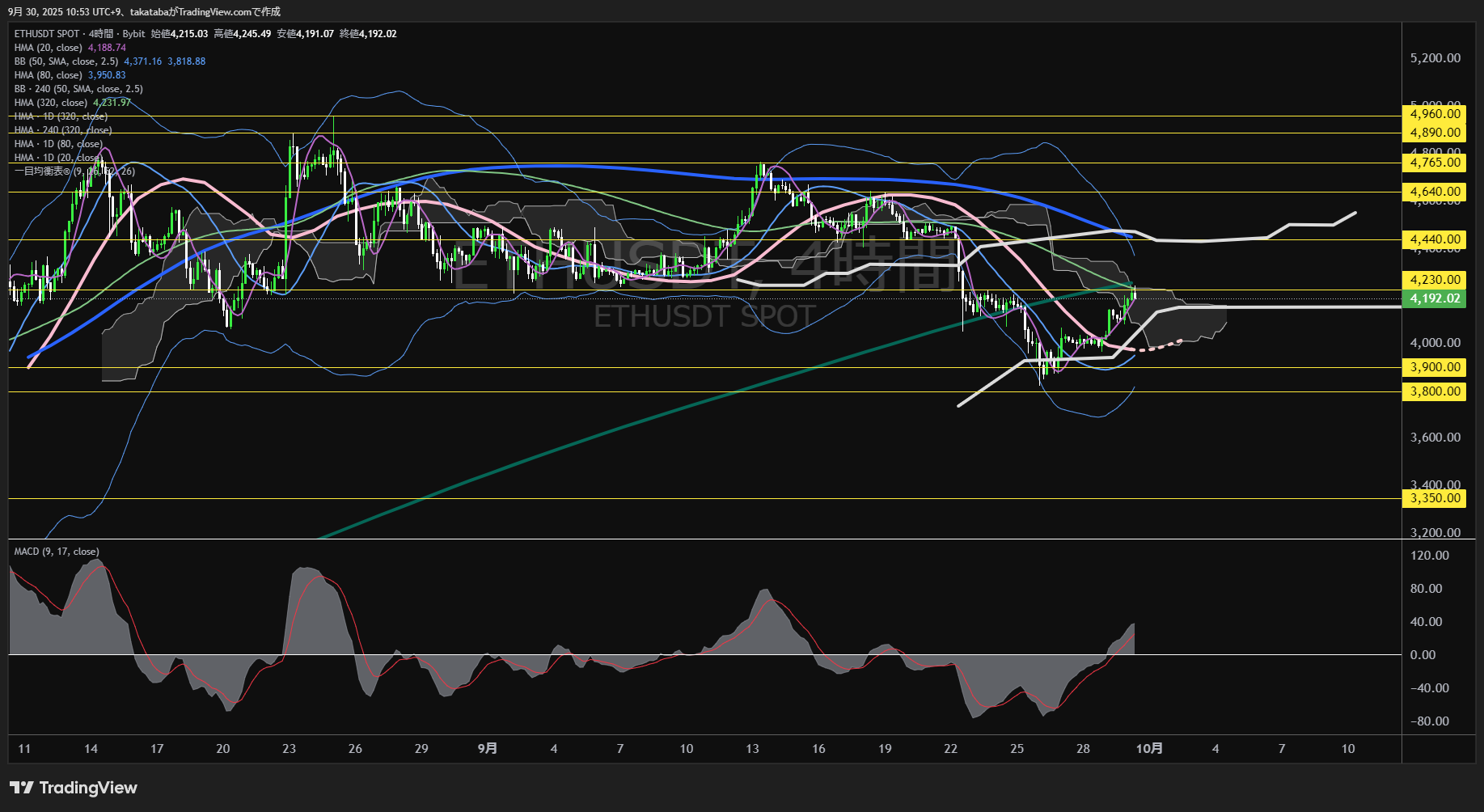The height and width of the screenshot is (812, 1484).
Task: Click the 4,230.00 yellow price label
Action: (1435, 280)
